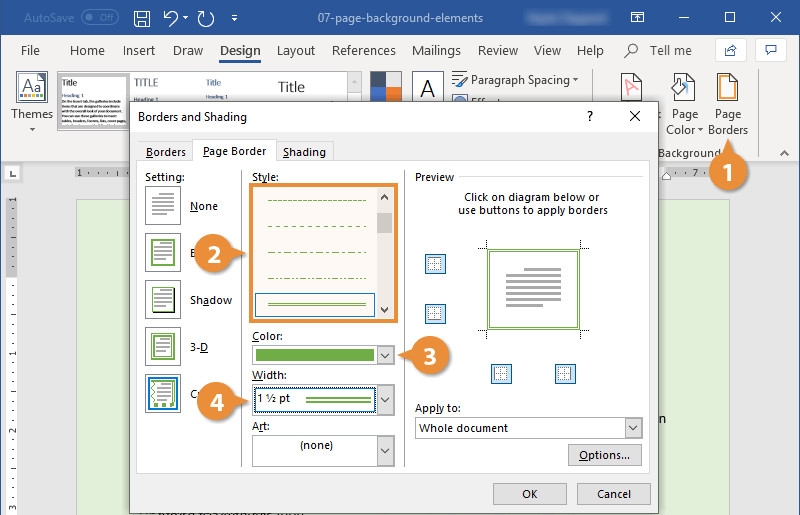Turn on the AutoSave switch
Viewport: 800px width, 515px height.
click(x=100, y=17)
